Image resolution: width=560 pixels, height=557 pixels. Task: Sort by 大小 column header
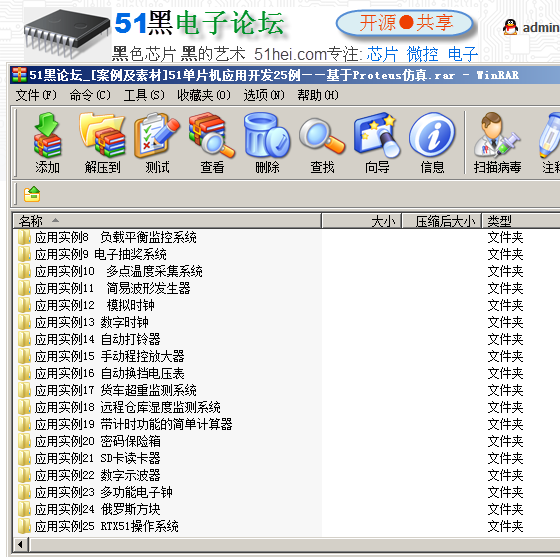[x=362, y=221]
